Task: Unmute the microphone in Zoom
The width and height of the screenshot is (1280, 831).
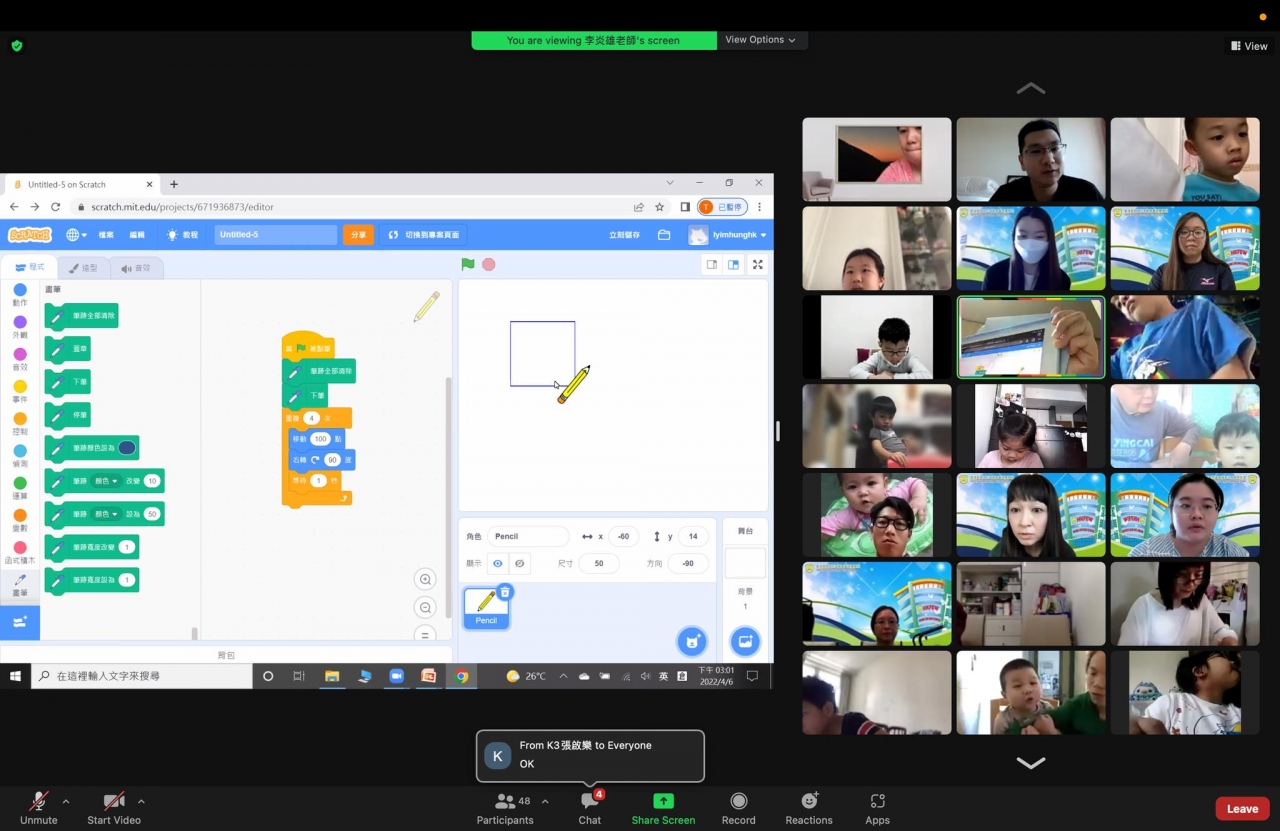Action: 38,808
